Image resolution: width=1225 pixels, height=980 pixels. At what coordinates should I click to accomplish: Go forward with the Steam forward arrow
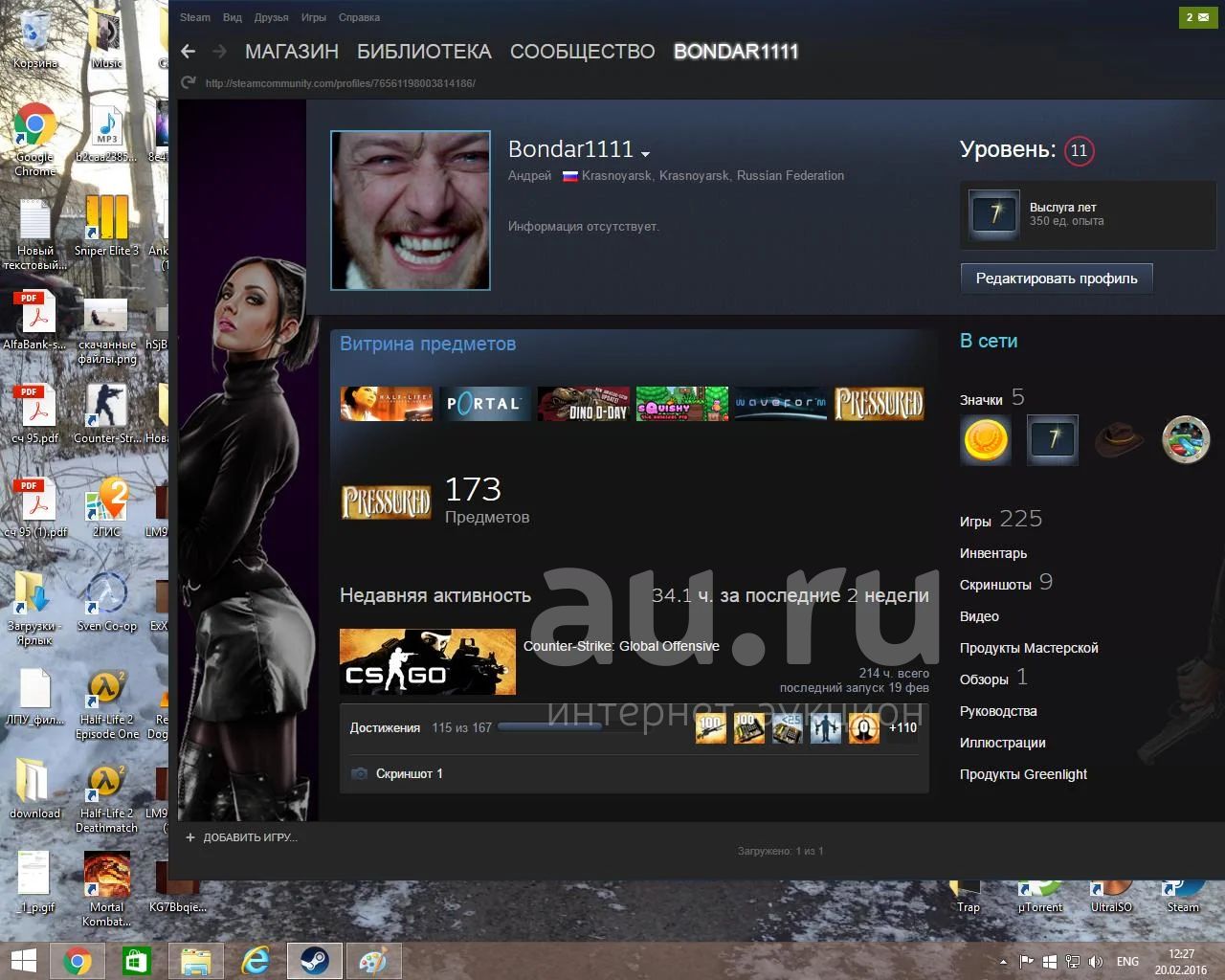click(219, 52)
